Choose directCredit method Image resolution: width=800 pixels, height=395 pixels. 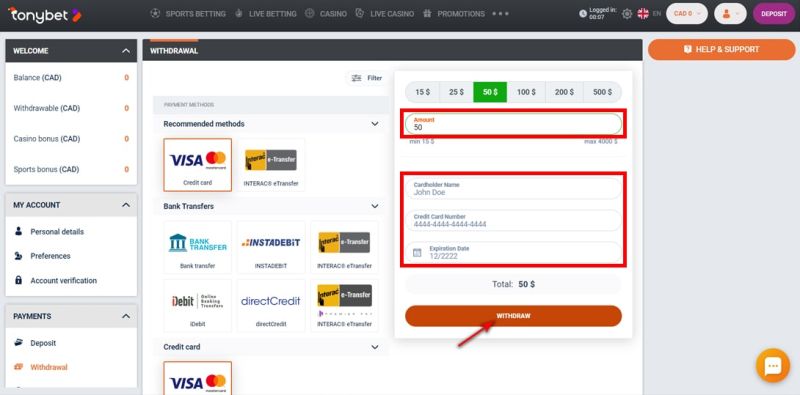(271, 306)
